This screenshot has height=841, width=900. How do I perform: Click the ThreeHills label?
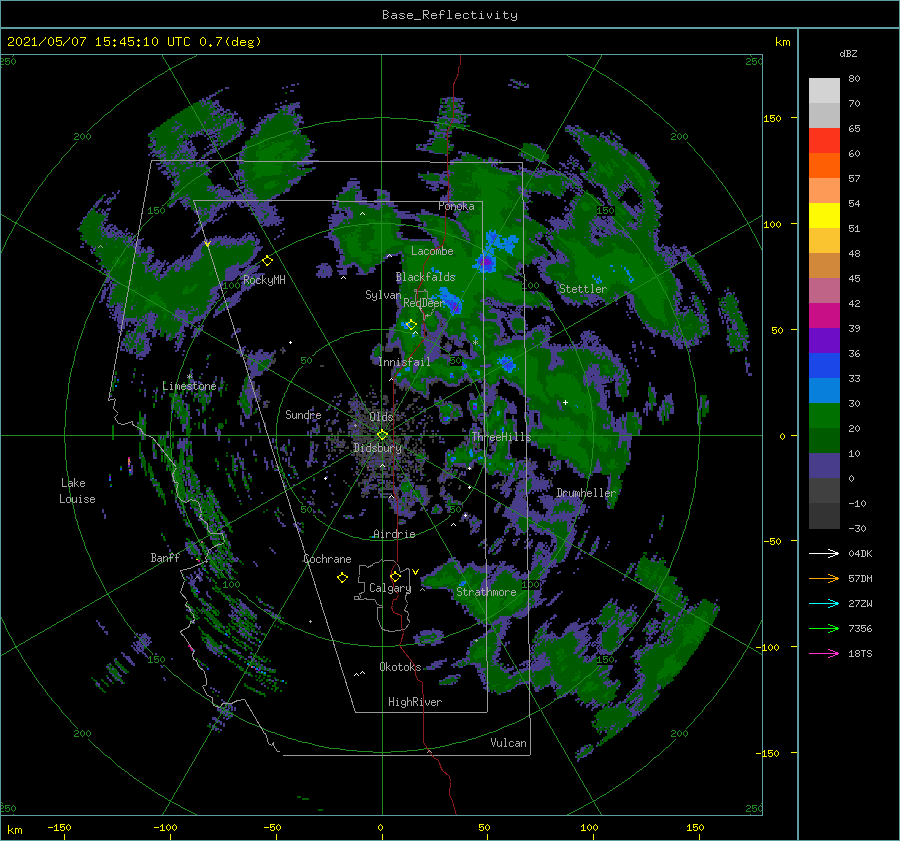[x=501, y=437]
